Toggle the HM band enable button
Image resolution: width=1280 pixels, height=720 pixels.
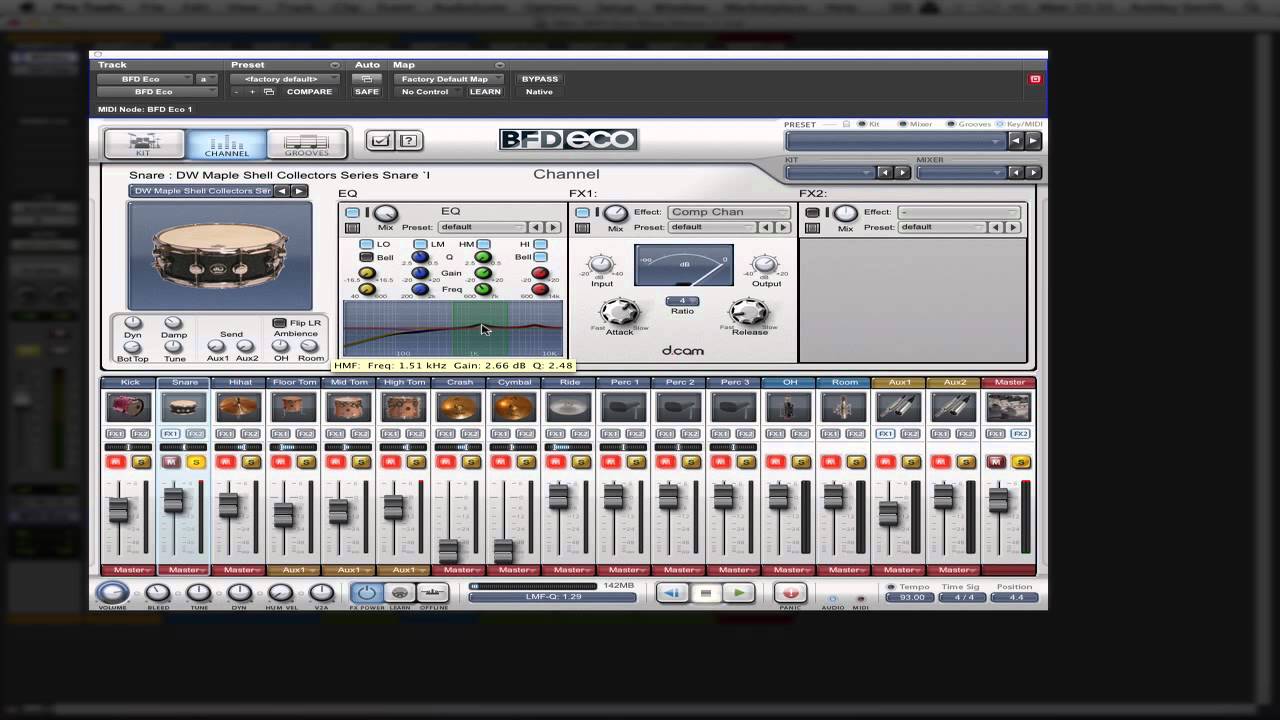[x=484, y=244]
